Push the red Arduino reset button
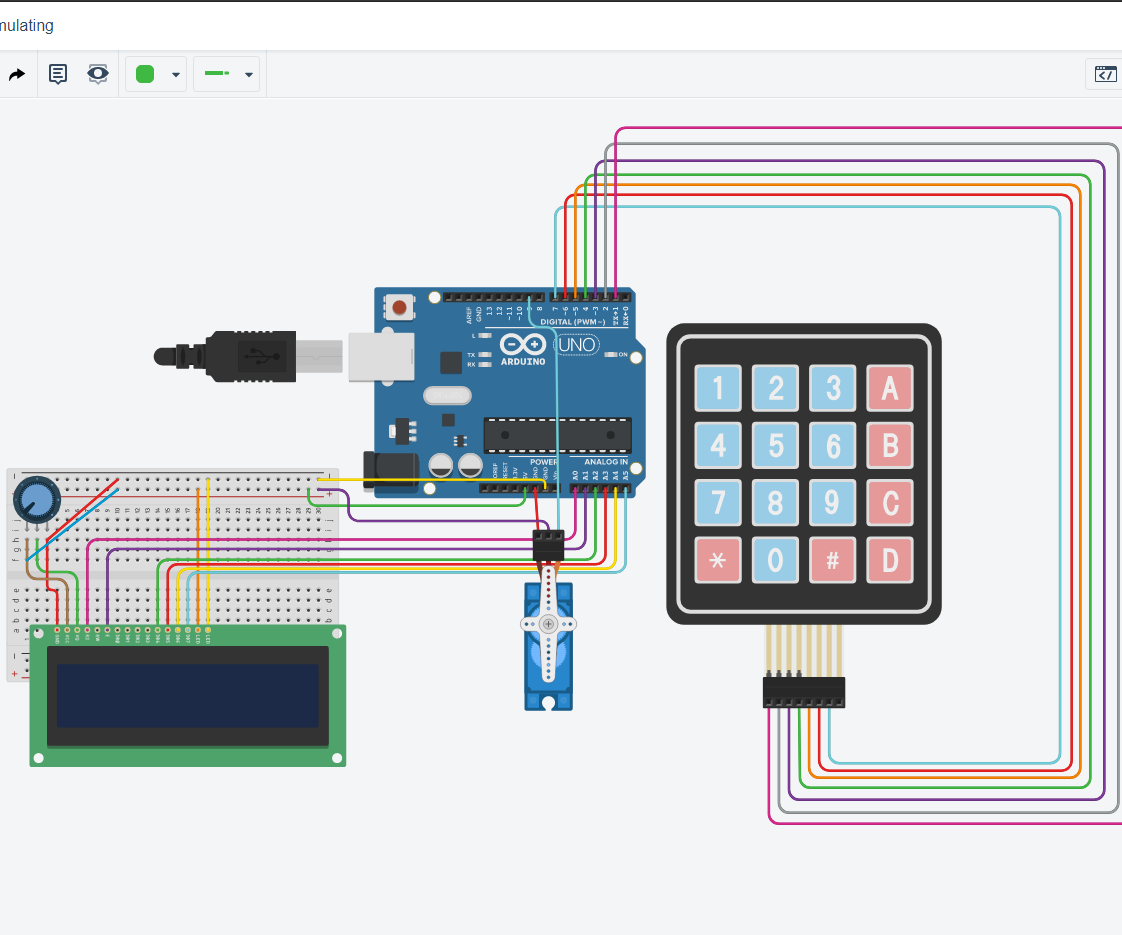The image size is (1122, 935). click(399, 308)
